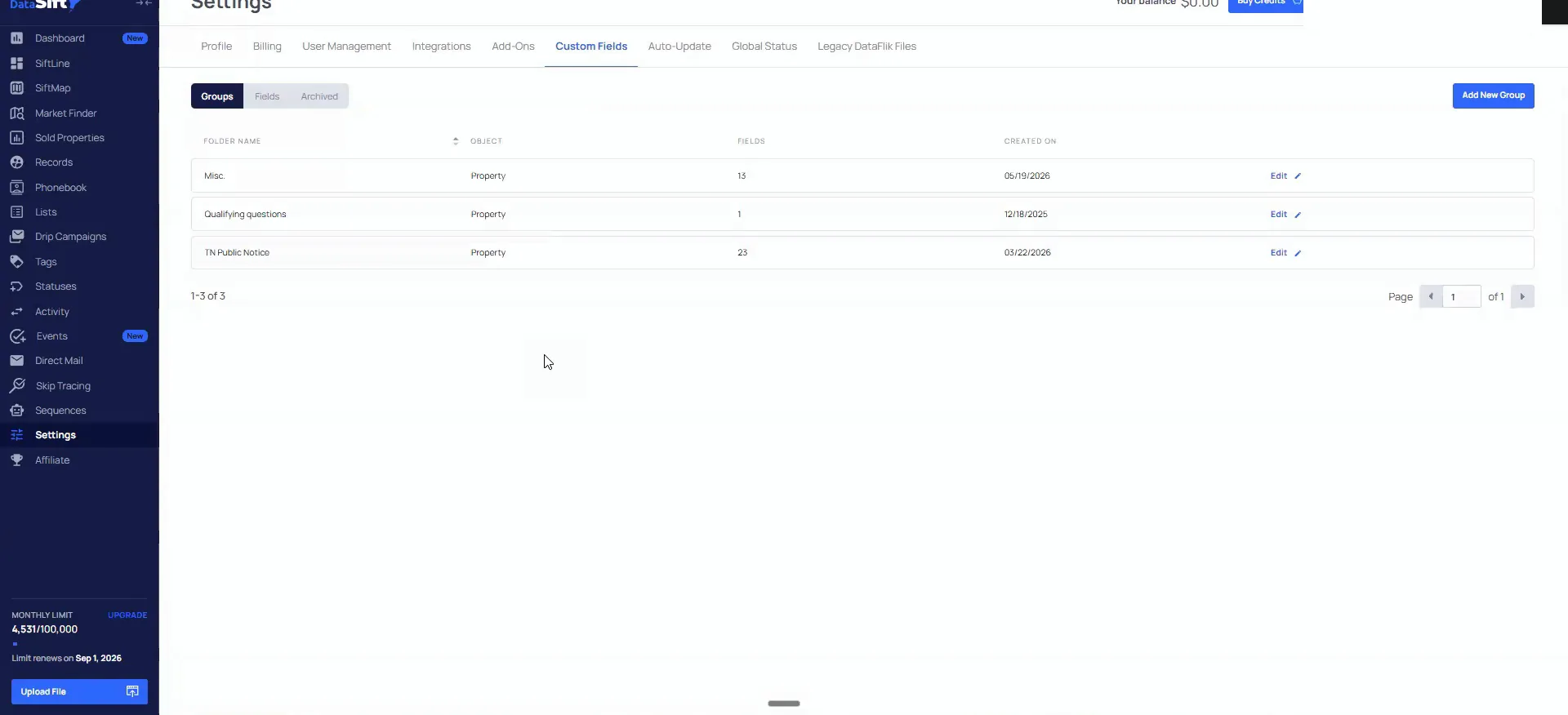This screenshot has width=1568, height=715.
Task: Click the Upload File button
Action: (79, 691)
